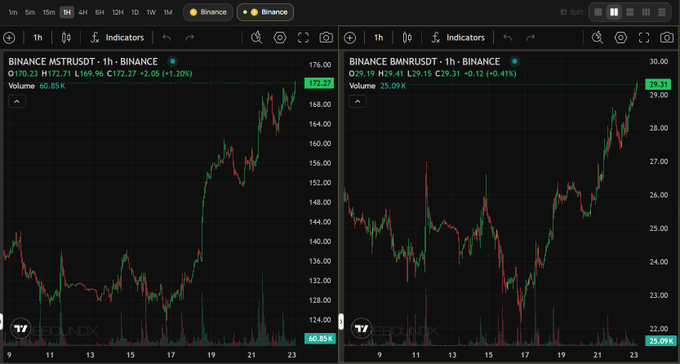Open candle chart type on BMNRUSDT chart

pos(407,38)
